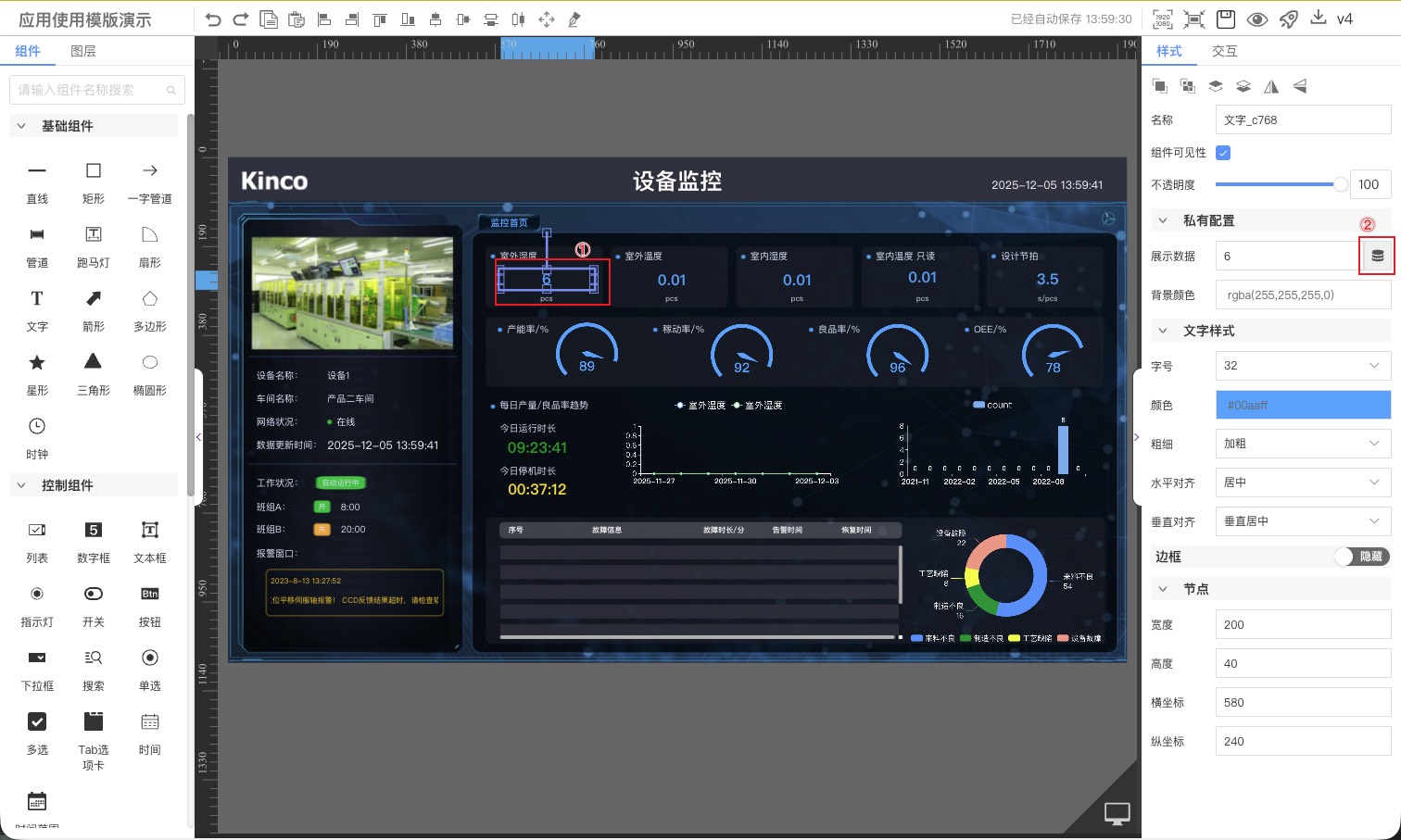Open data binding database icon beside 展示数据
The height and width of the screenshot is (840, 1401).
(1377, 257)
